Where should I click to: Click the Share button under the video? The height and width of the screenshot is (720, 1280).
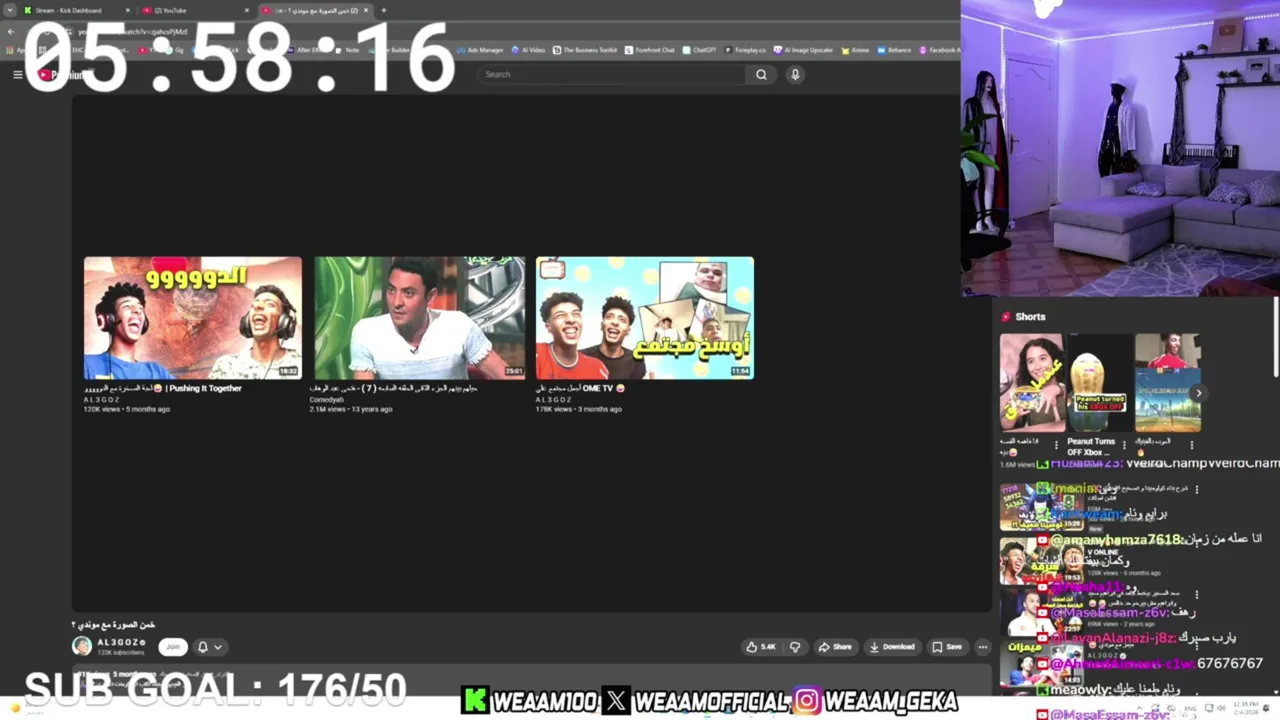point(835,647)
